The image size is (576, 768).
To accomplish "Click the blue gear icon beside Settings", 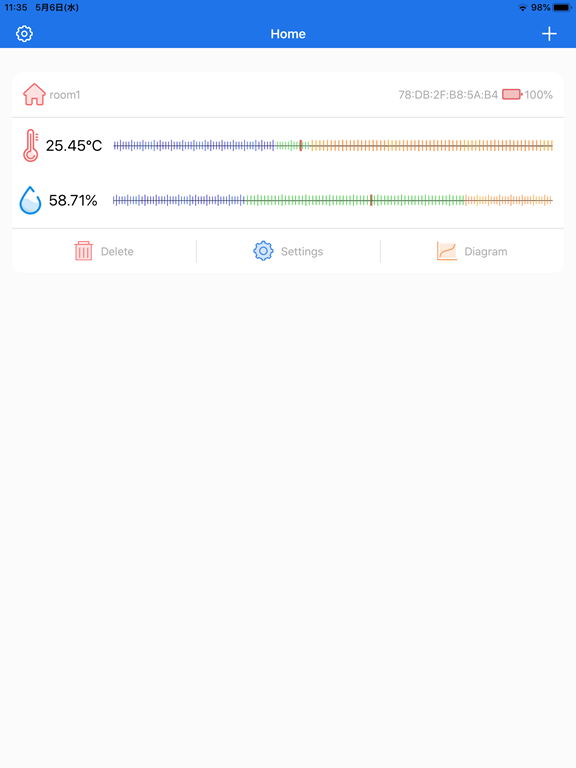I will point(263,251).
